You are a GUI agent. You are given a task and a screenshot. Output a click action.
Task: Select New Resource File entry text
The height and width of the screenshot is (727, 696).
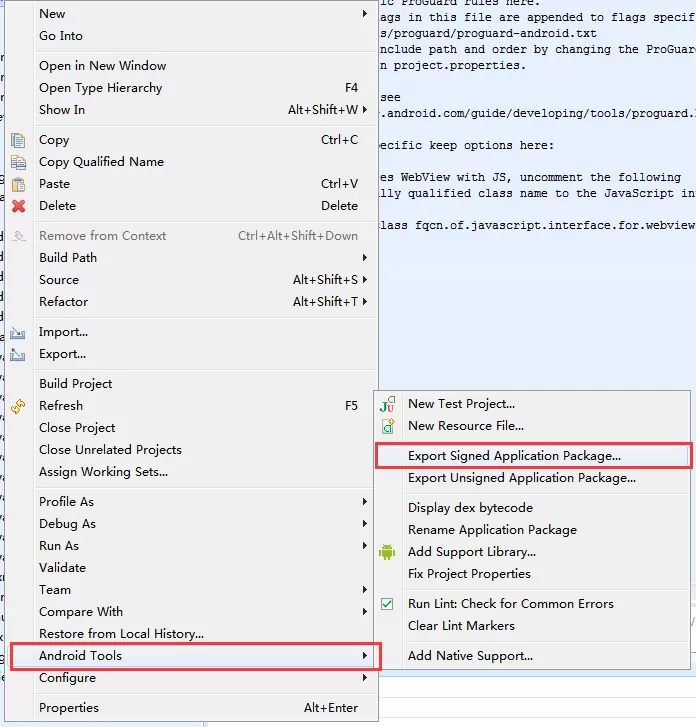[466, 426]
